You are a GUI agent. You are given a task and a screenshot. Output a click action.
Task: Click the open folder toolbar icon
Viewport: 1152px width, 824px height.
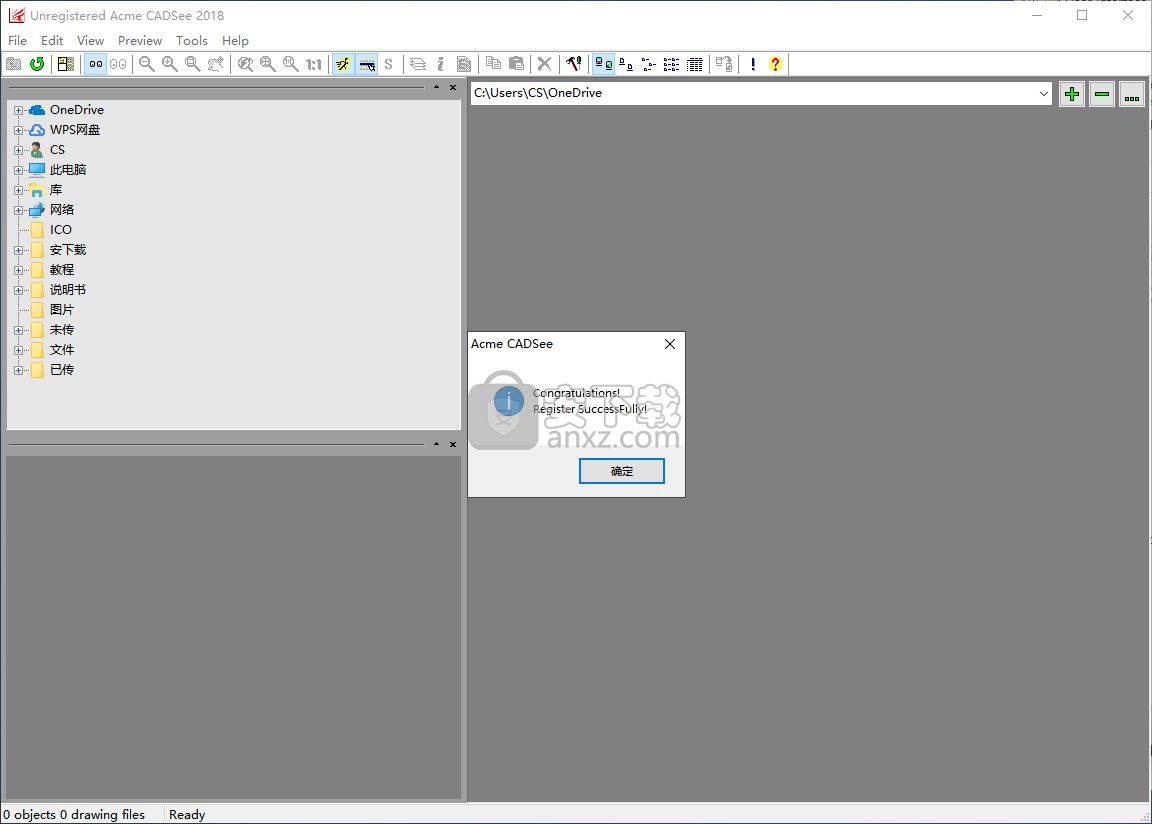[x=14, y=65]
